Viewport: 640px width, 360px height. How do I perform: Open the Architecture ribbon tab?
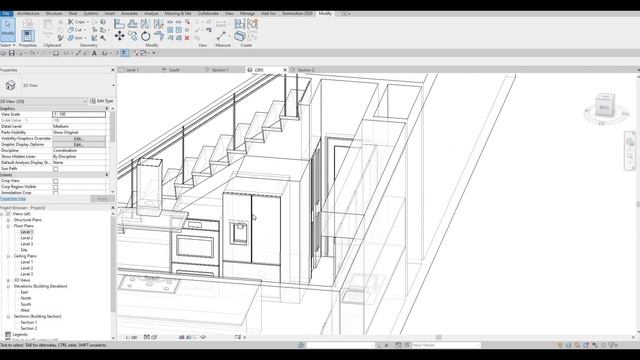28,13
